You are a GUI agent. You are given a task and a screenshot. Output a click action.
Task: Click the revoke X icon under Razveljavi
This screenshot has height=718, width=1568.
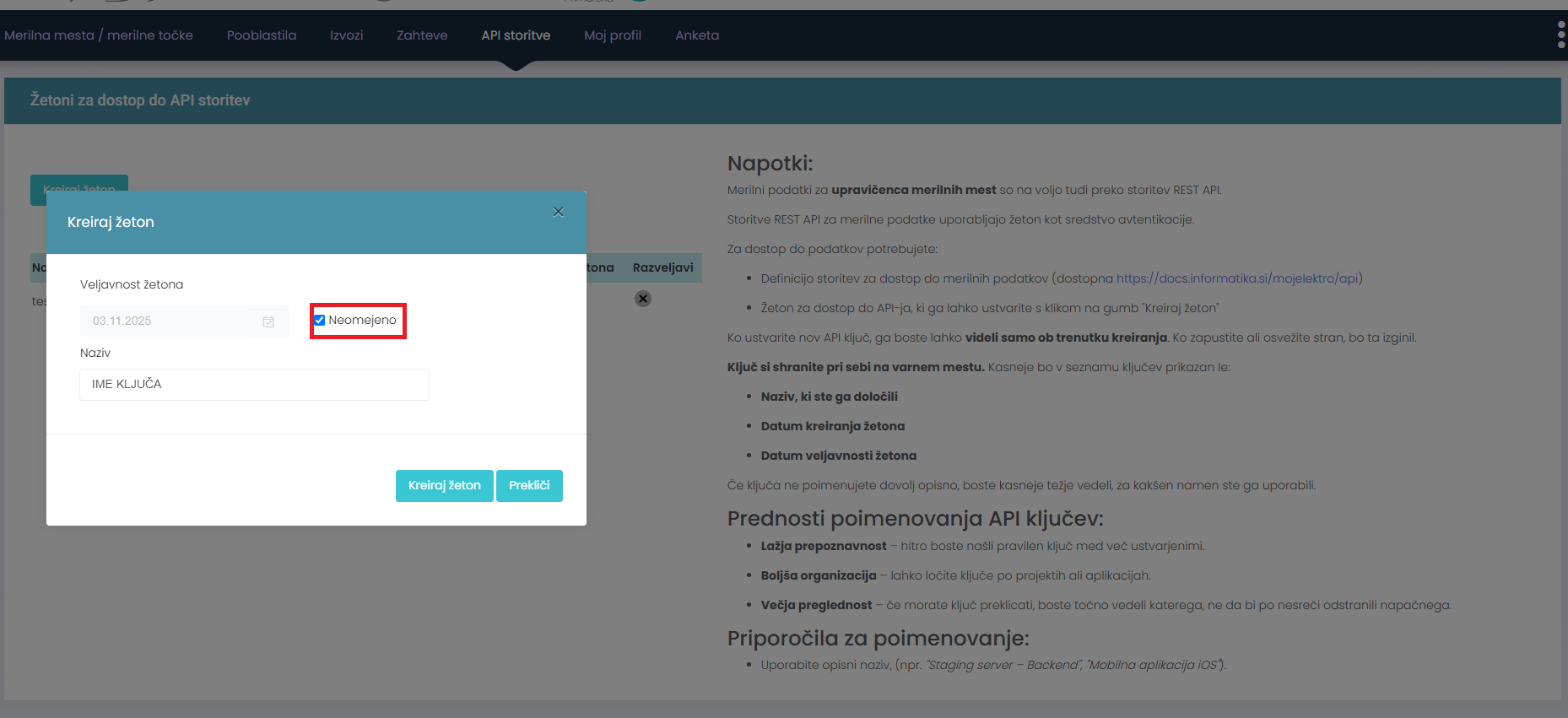click(643, 299)
